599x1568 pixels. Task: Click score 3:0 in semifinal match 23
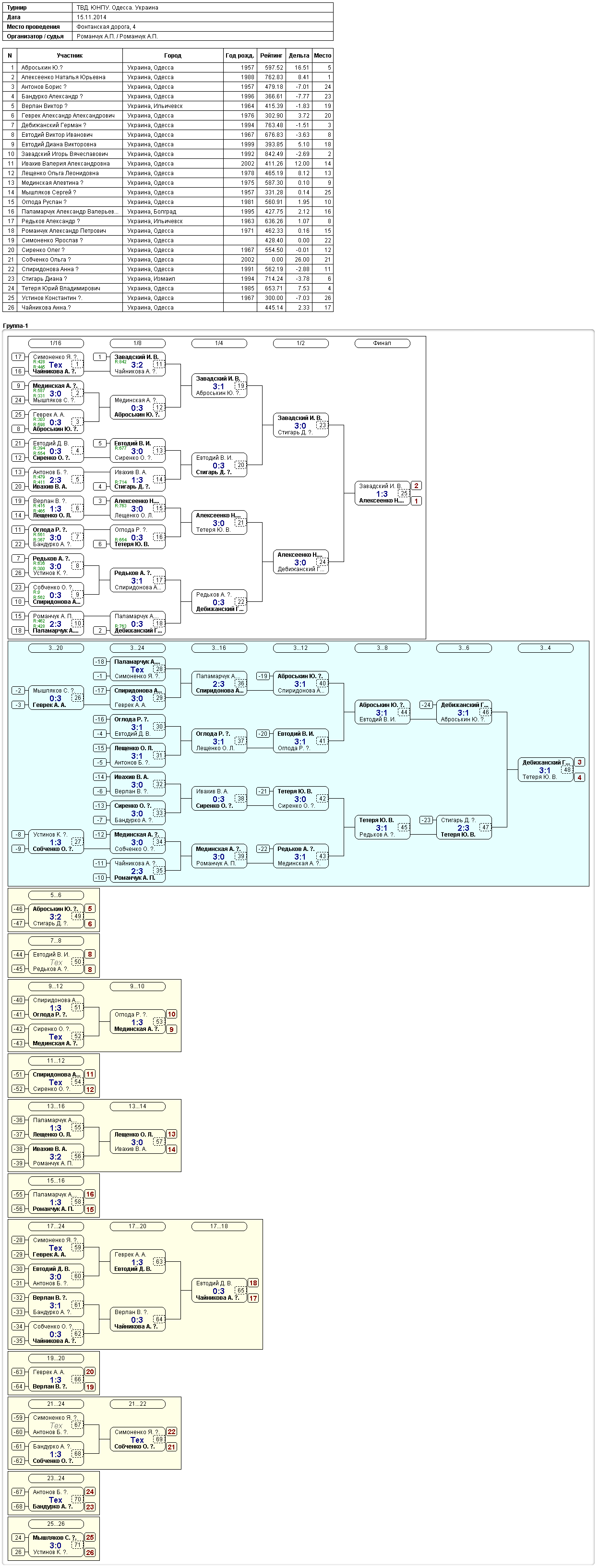click(x=300, y=426)
